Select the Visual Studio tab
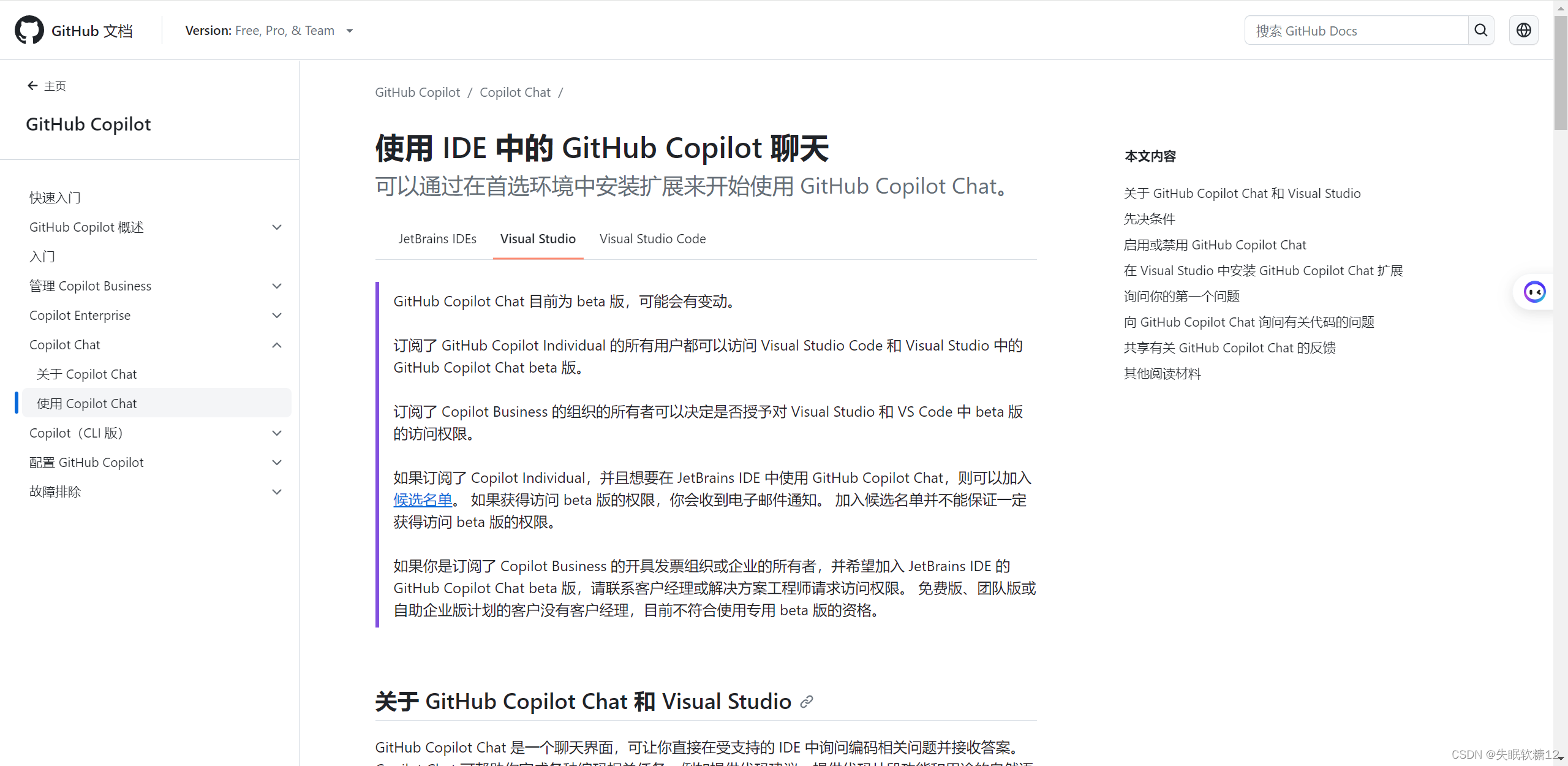 538,239
